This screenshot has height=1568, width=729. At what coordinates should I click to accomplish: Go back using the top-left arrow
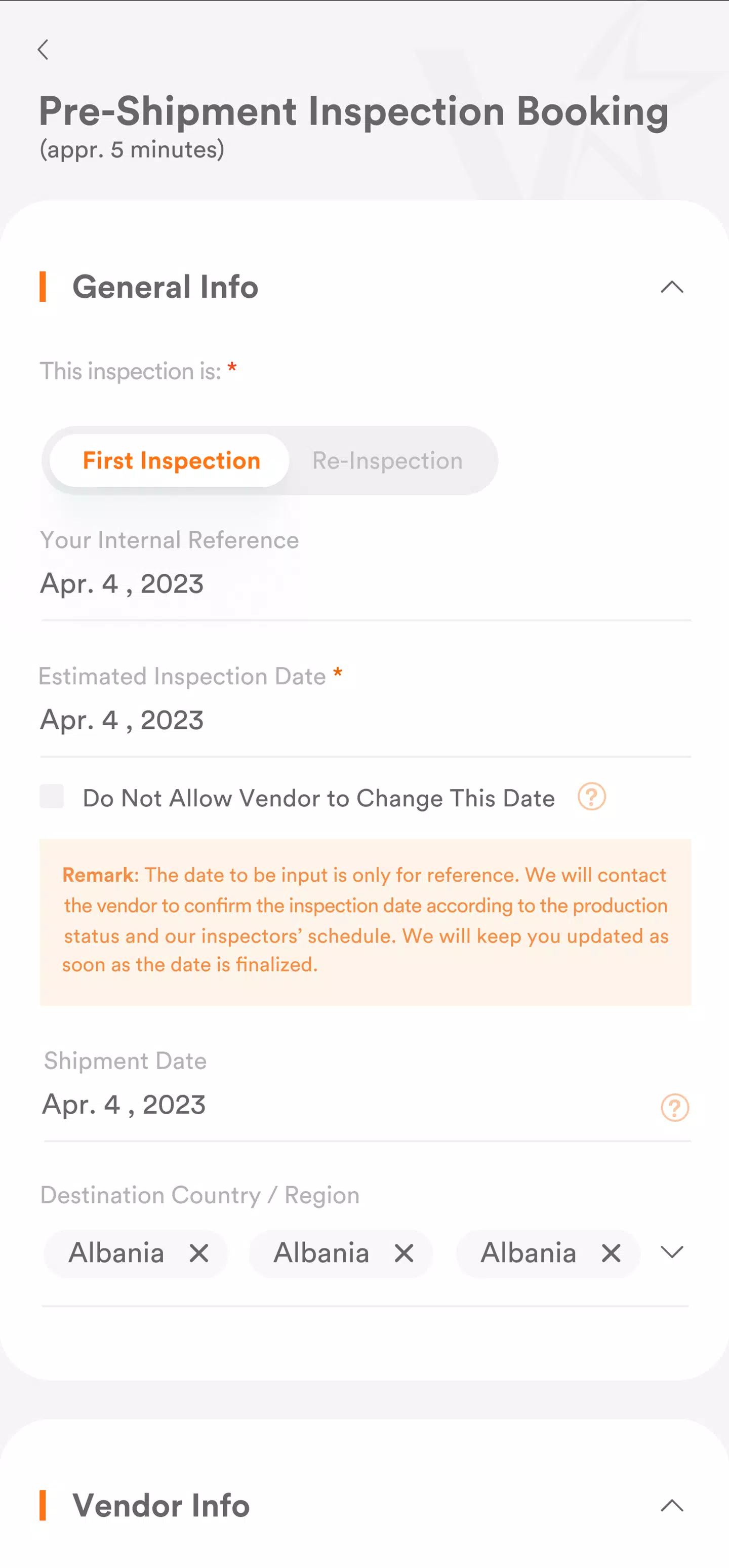pyautogui.click(x=43, y=49)
